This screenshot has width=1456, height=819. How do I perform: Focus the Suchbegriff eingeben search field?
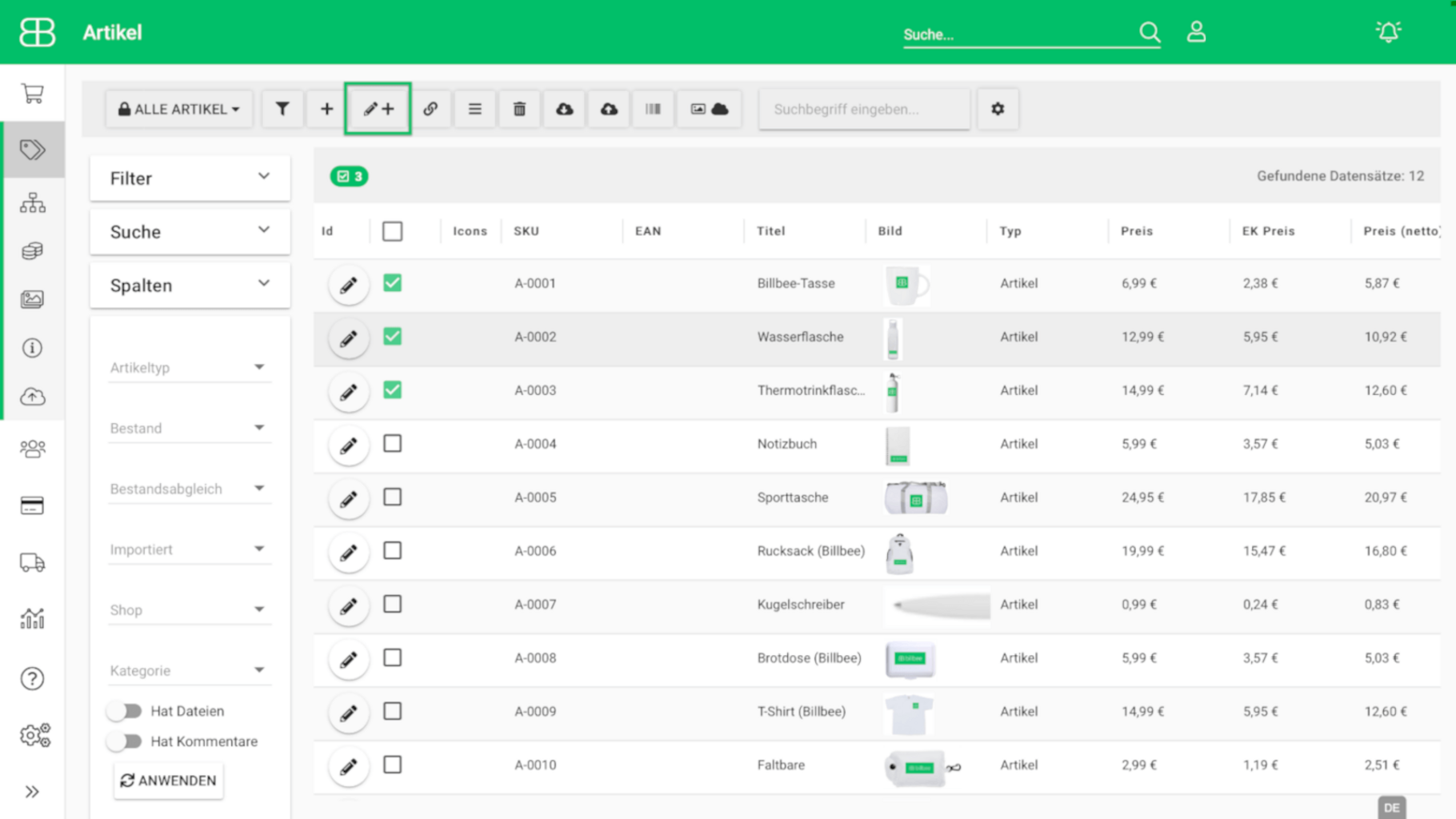point(864,109)
